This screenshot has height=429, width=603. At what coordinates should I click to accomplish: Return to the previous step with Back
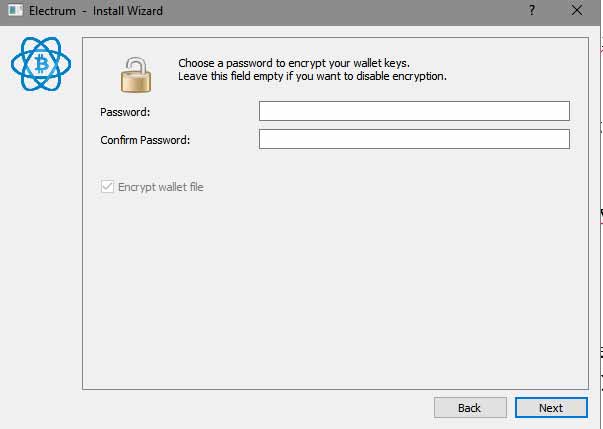click(x=470, y=407)
